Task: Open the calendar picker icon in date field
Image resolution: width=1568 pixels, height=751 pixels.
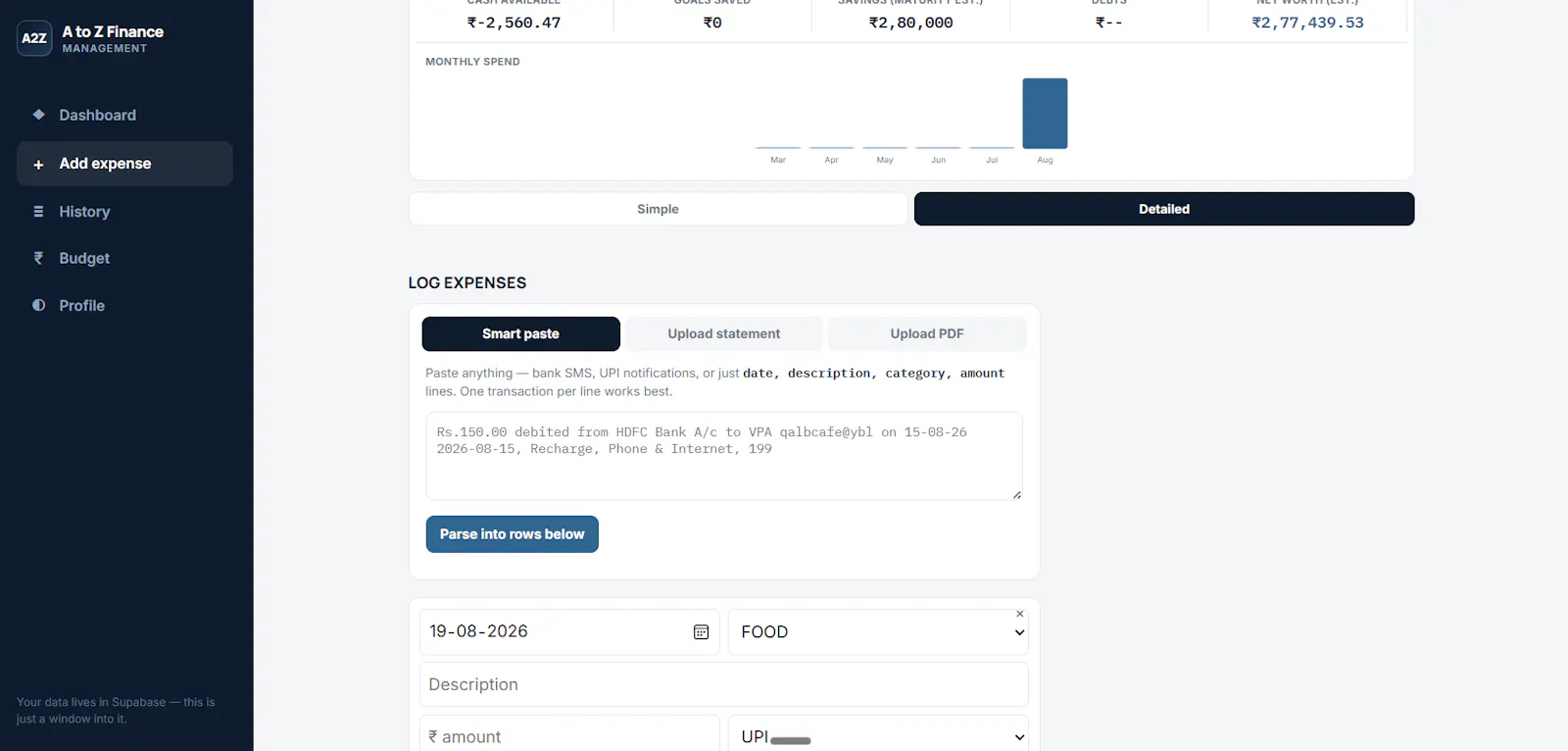Action: 701,632
